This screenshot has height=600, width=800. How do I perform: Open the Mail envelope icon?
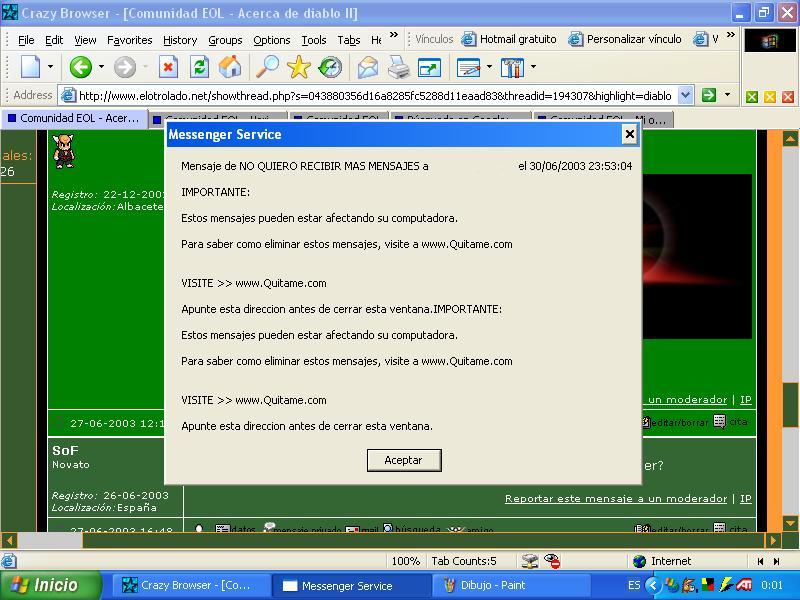click(x=367, y=67)
